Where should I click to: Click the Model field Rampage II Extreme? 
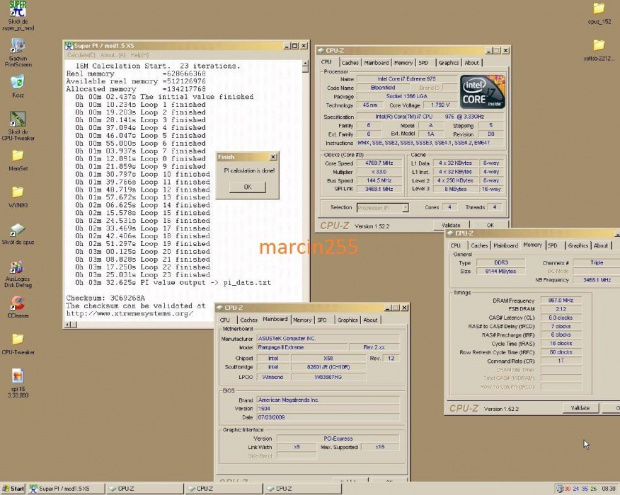point(302,348)
